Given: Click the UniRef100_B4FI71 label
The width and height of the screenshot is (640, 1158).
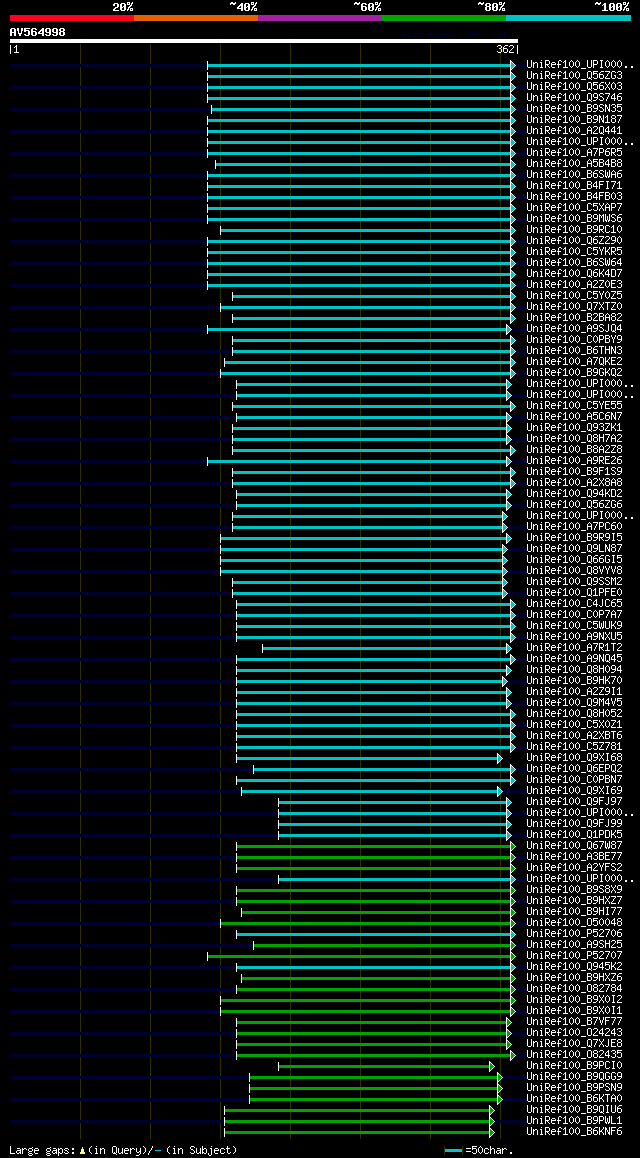Looking at the screenshot, I should 574,185.
